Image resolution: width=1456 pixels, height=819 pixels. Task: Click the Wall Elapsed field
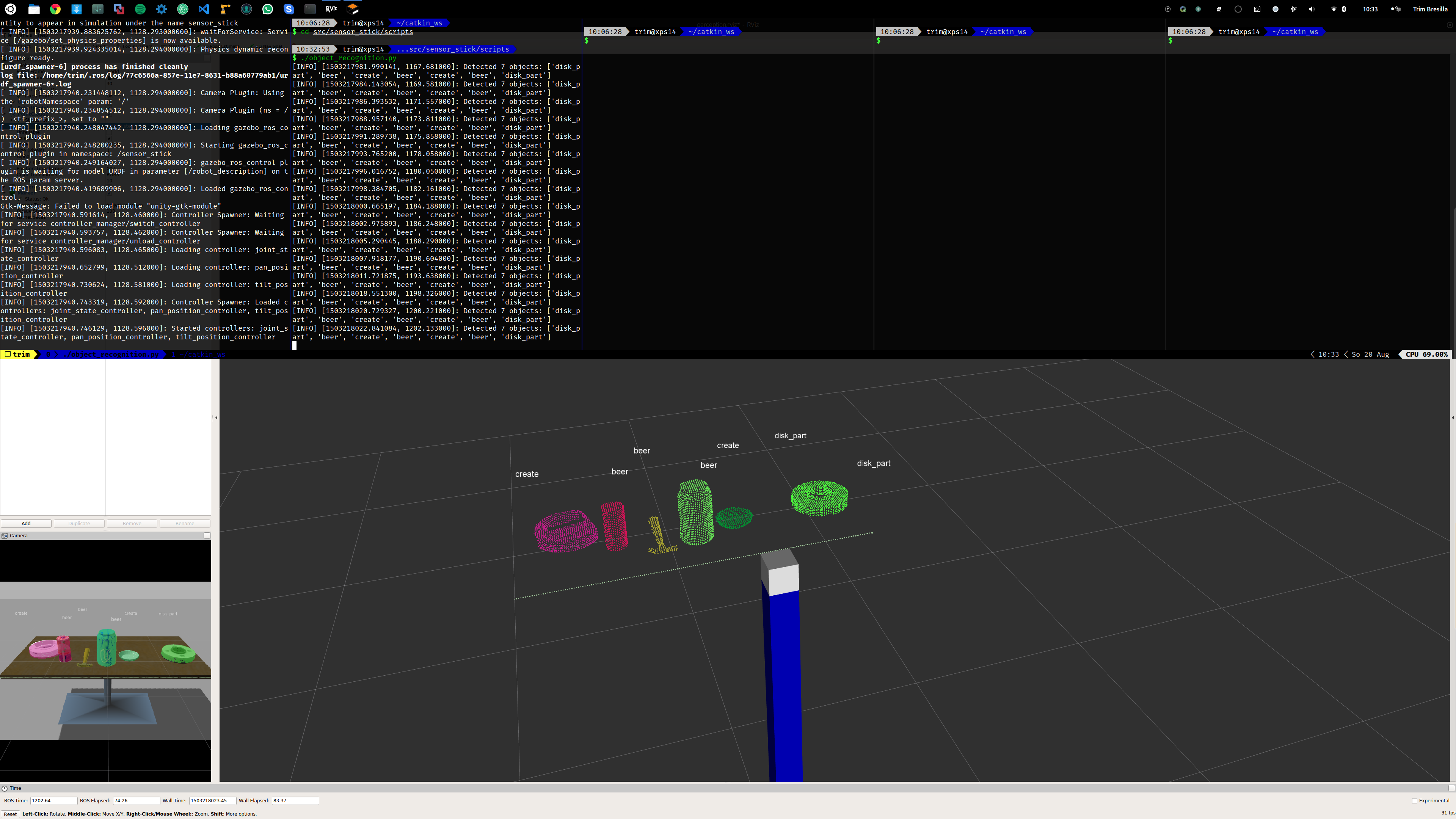tap(295, 800)
